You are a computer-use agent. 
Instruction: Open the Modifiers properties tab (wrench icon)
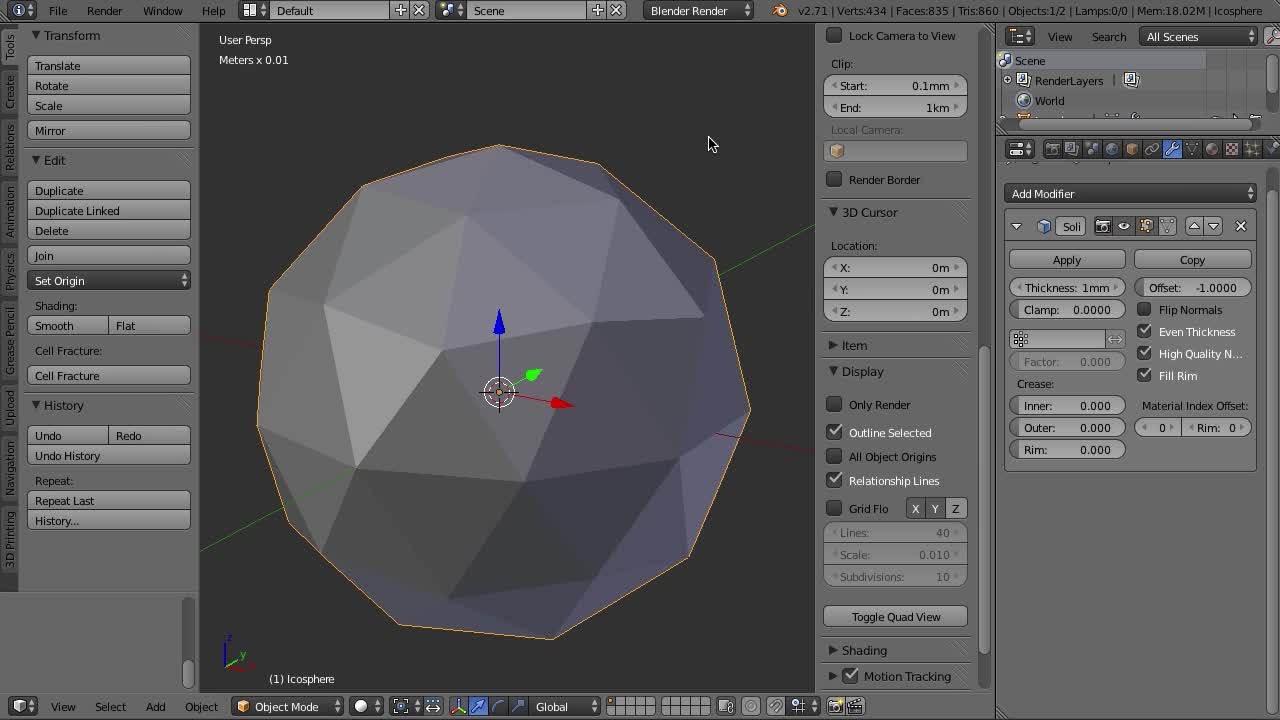[x=1172, y=149]
